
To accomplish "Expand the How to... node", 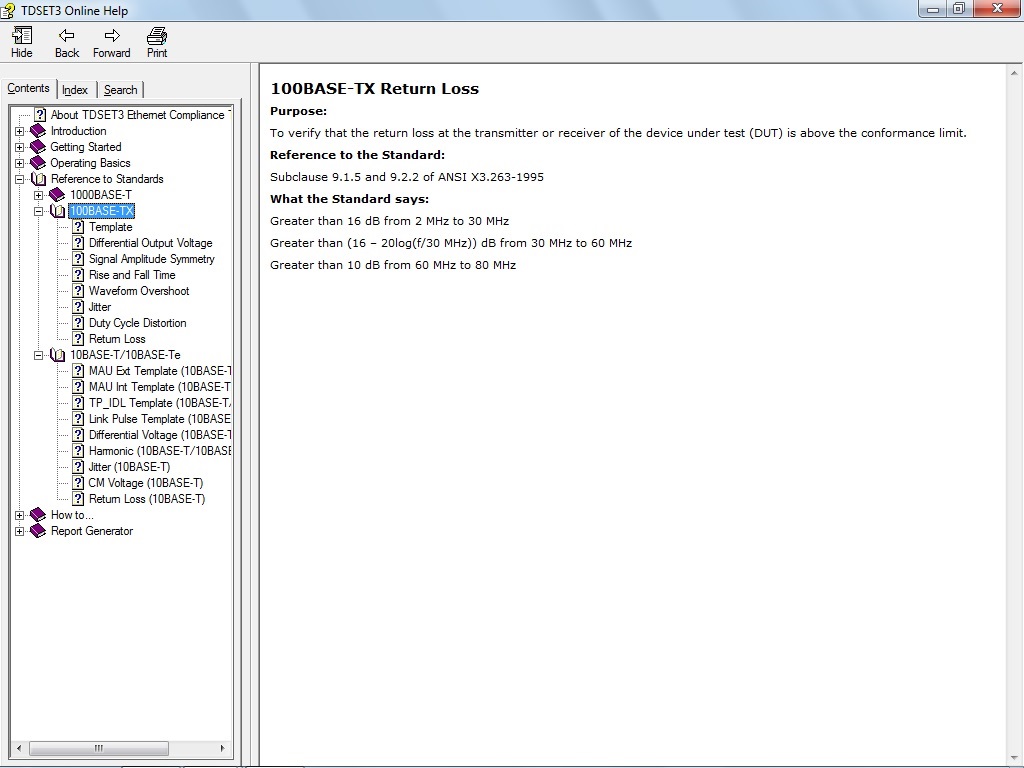I will 20,515.
